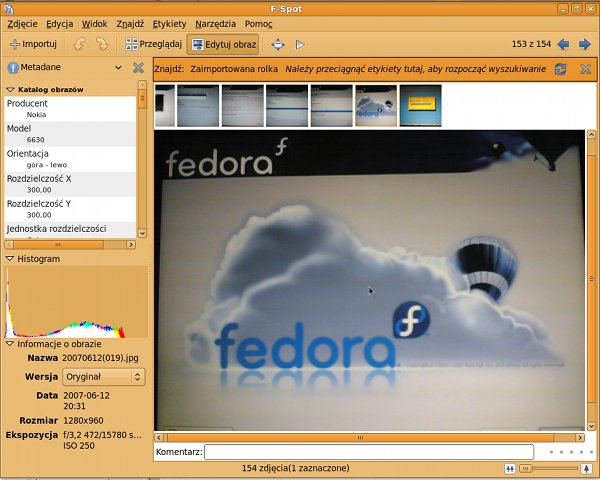Click the metadata horizontal scroll left arrow

9,245
